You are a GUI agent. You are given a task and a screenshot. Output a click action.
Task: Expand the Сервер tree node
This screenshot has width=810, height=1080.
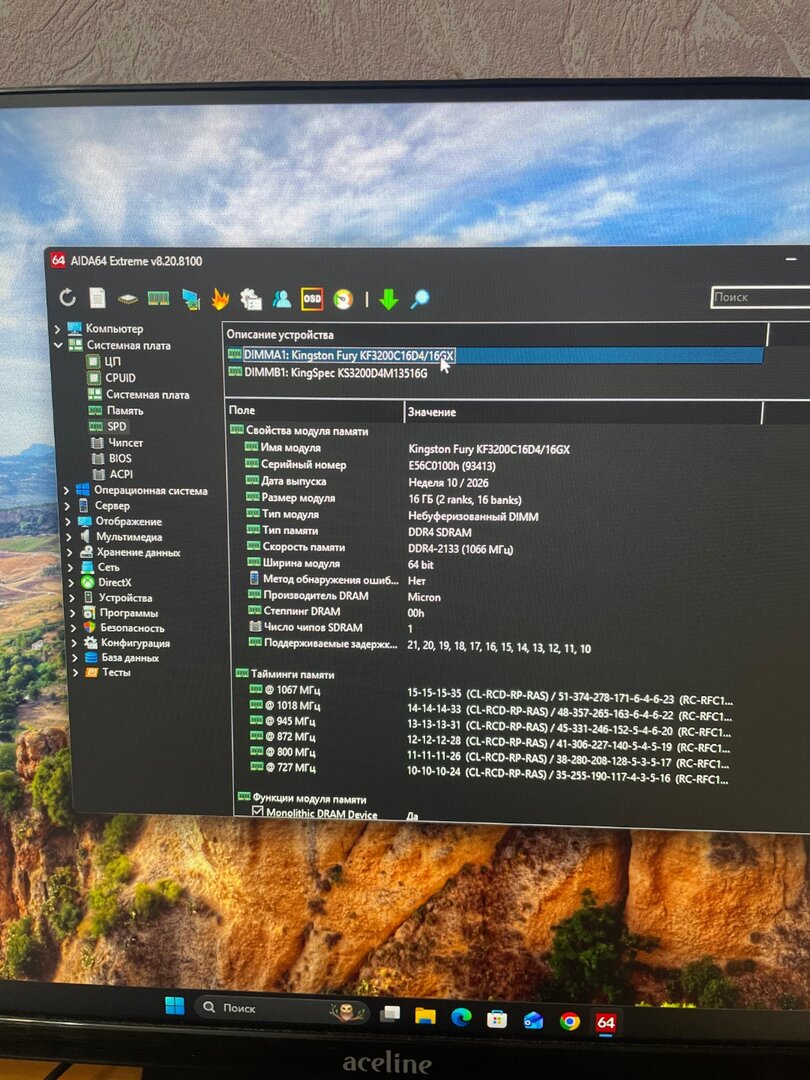(67, 506)
